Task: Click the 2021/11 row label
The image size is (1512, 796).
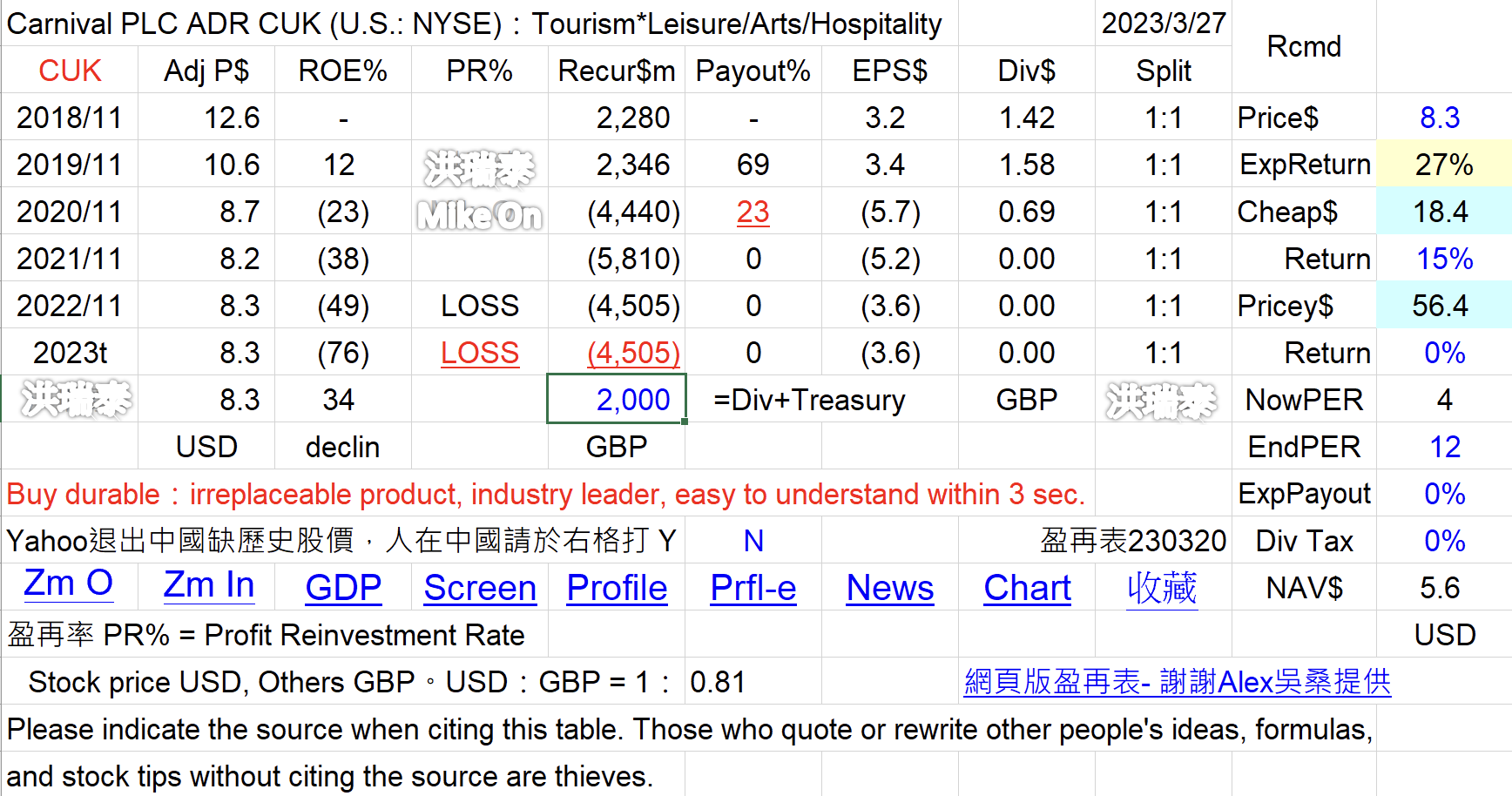Action: [70, 259]
